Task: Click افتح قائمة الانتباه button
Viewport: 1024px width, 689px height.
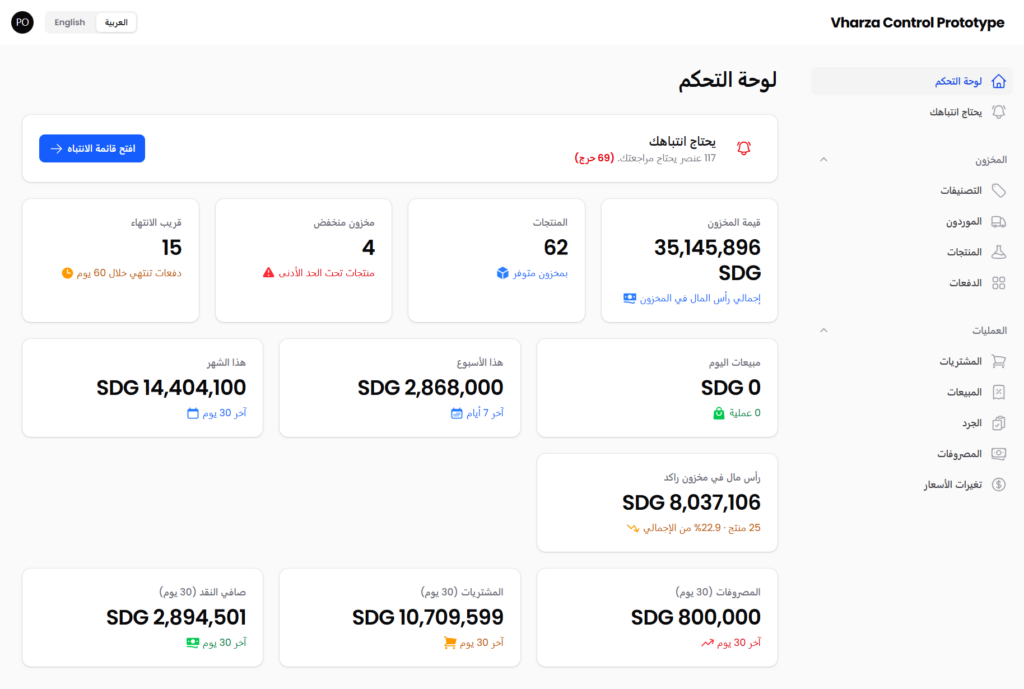Action: [x=92, y=148]
